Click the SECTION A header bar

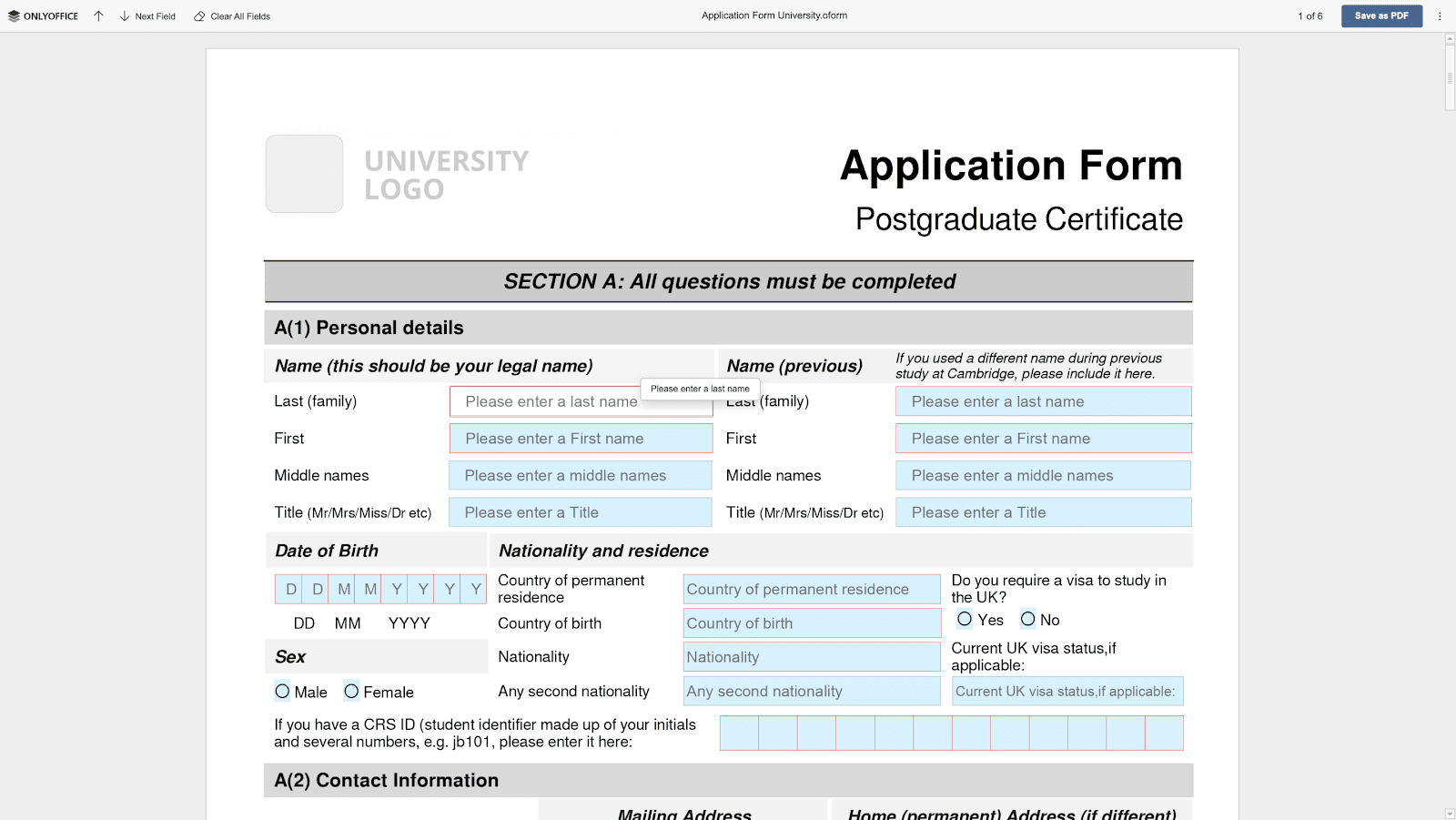click(x=729, y=281)
